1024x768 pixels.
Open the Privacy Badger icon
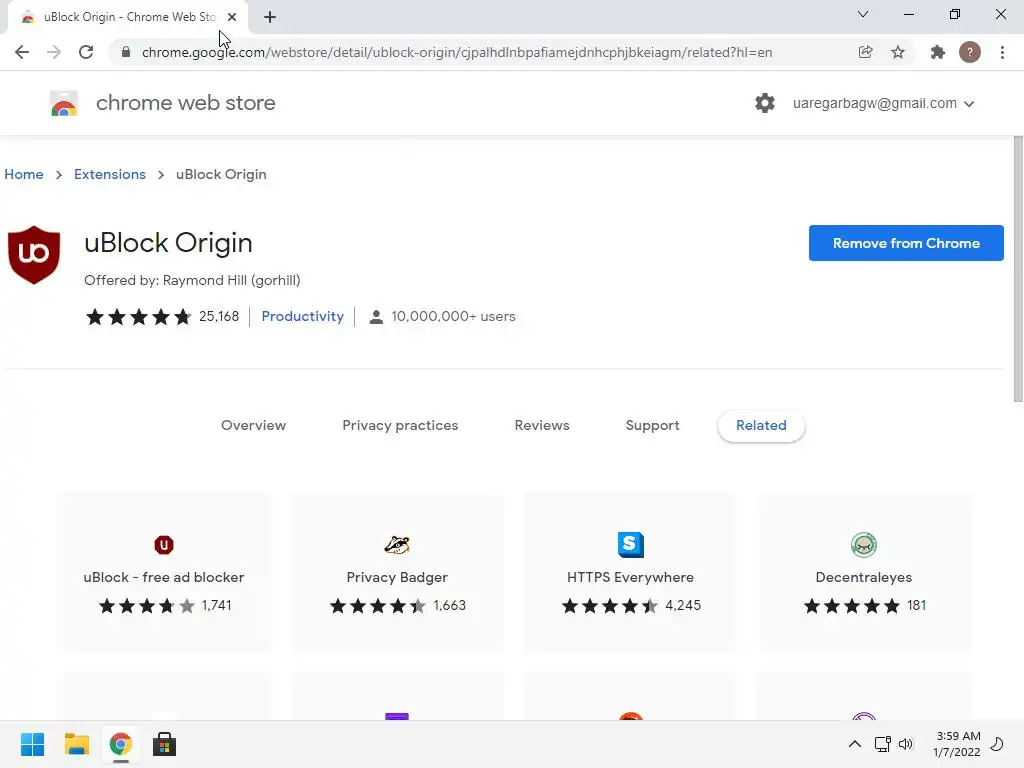(397, 545)
